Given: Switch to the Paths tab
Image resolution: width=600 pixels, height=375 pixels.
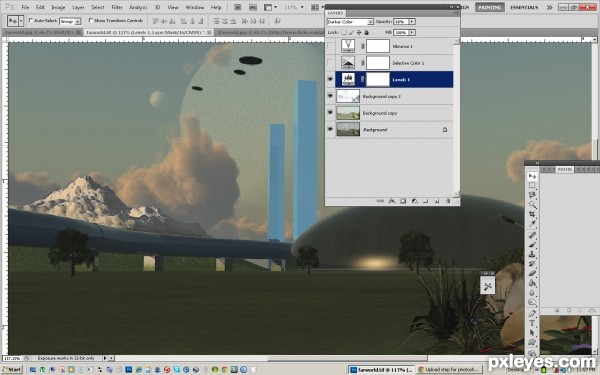Looking at the screenshot, I should pyautogui.click(x=564, y=169).
